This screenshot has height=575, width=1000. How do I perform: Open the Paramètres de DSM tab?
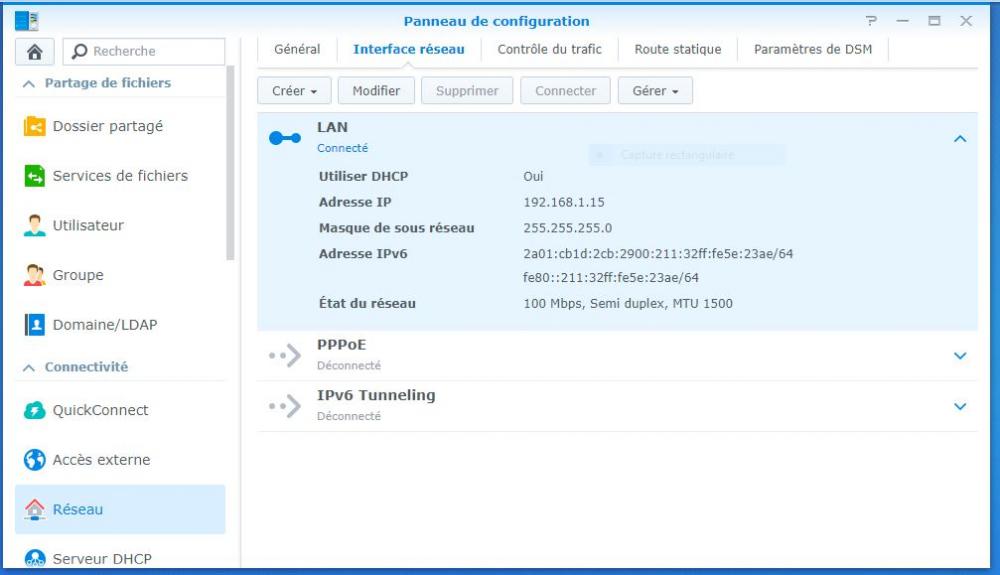(812, 49)
